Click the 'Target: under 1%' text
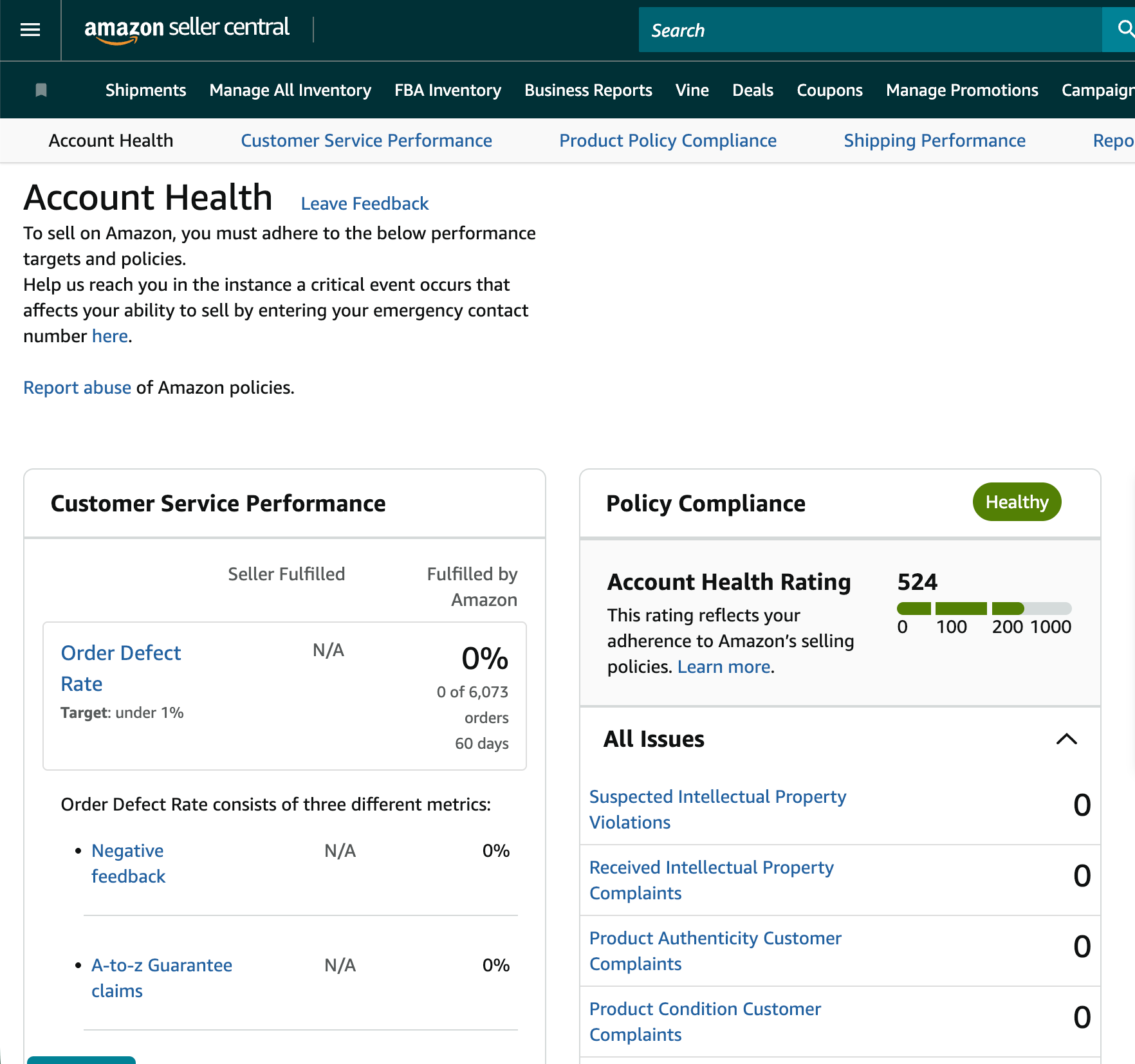Image resolution: width=1135 pixels, height=1064 pixels. [122, 713]
